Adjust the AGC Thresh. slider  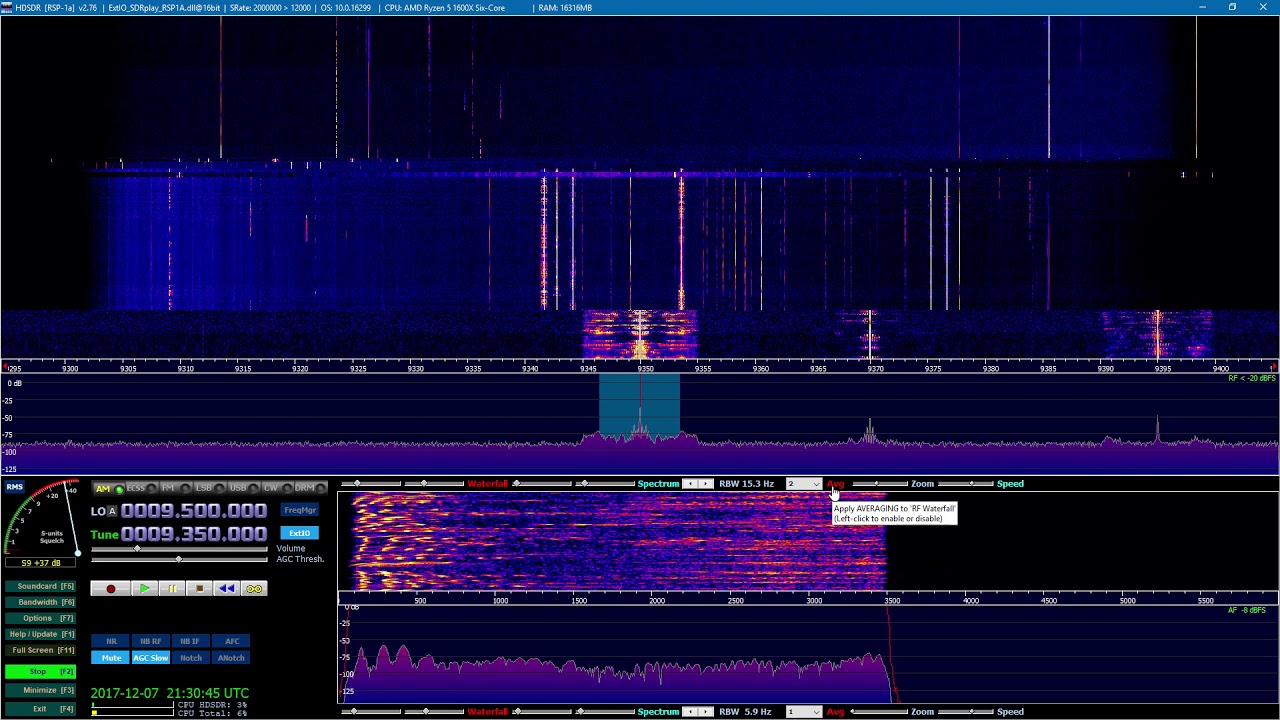[179, 559]
